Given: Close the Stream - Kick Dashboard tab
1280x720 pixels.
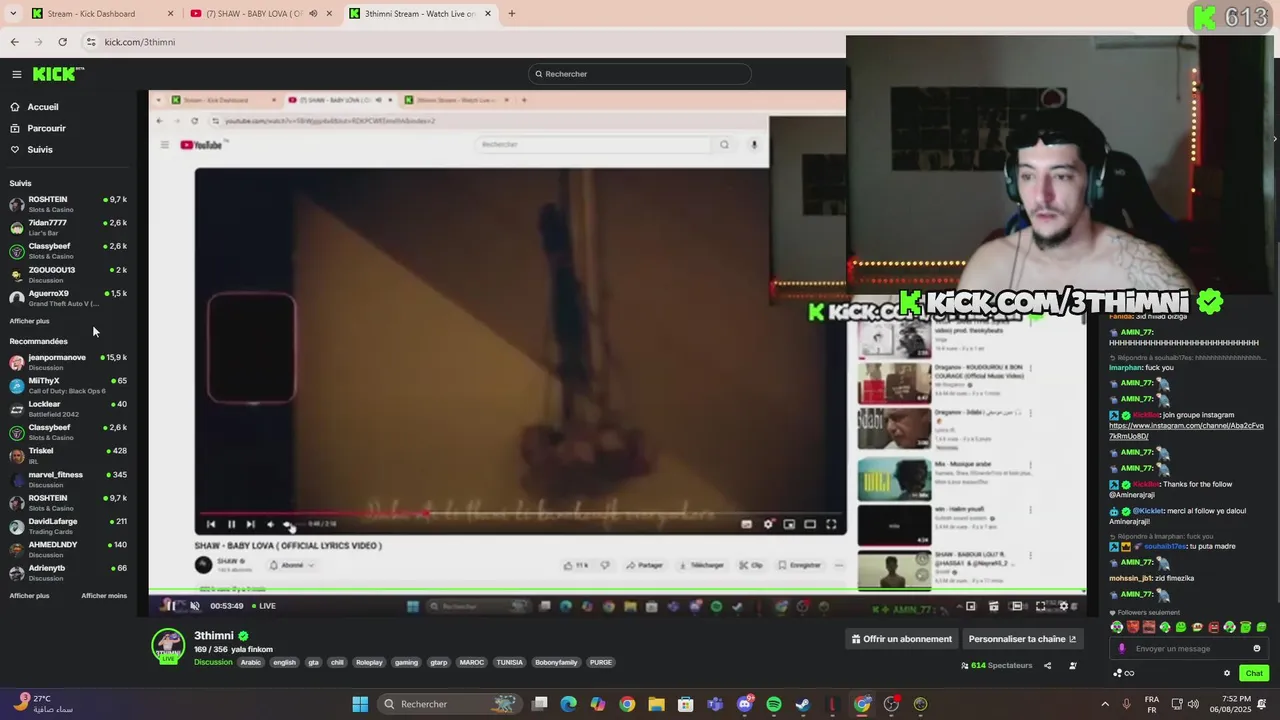Looking at the screenshot, I should pos(170,14).
